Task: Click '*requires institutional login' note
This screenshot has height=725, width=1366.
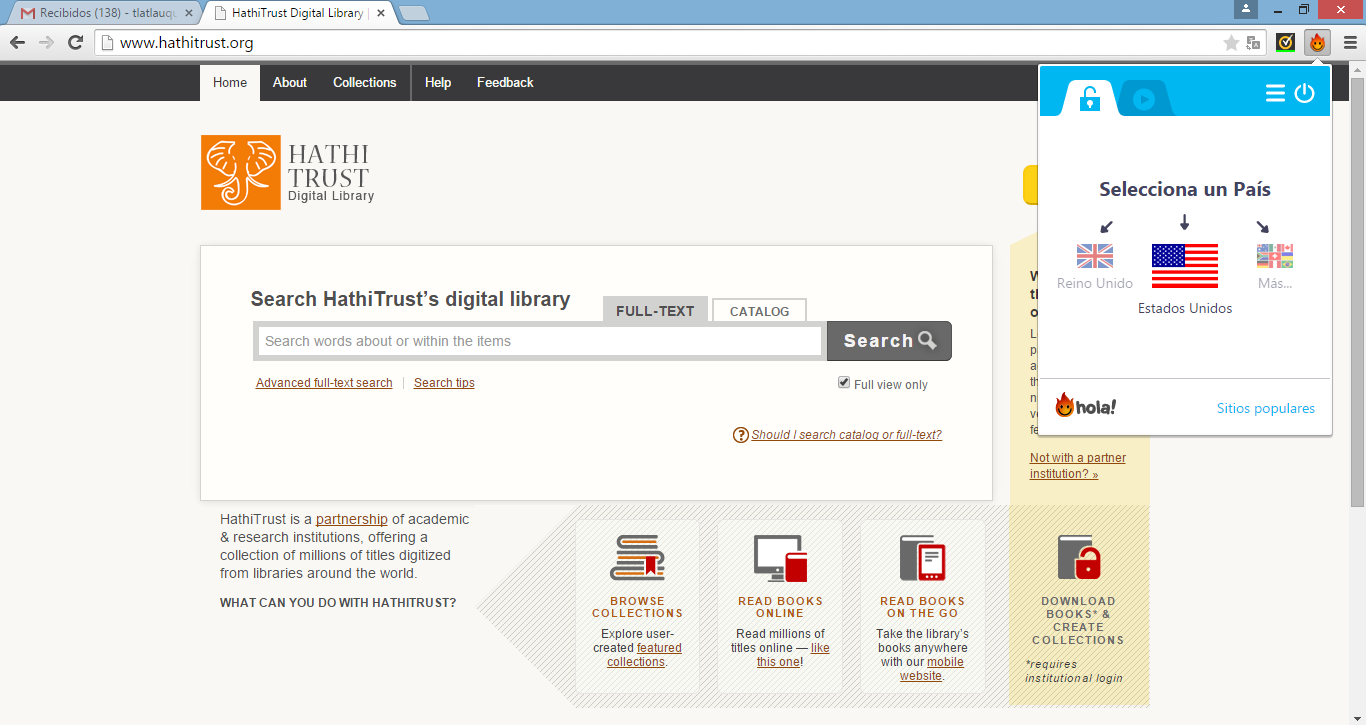Action: click(1074, 671)
